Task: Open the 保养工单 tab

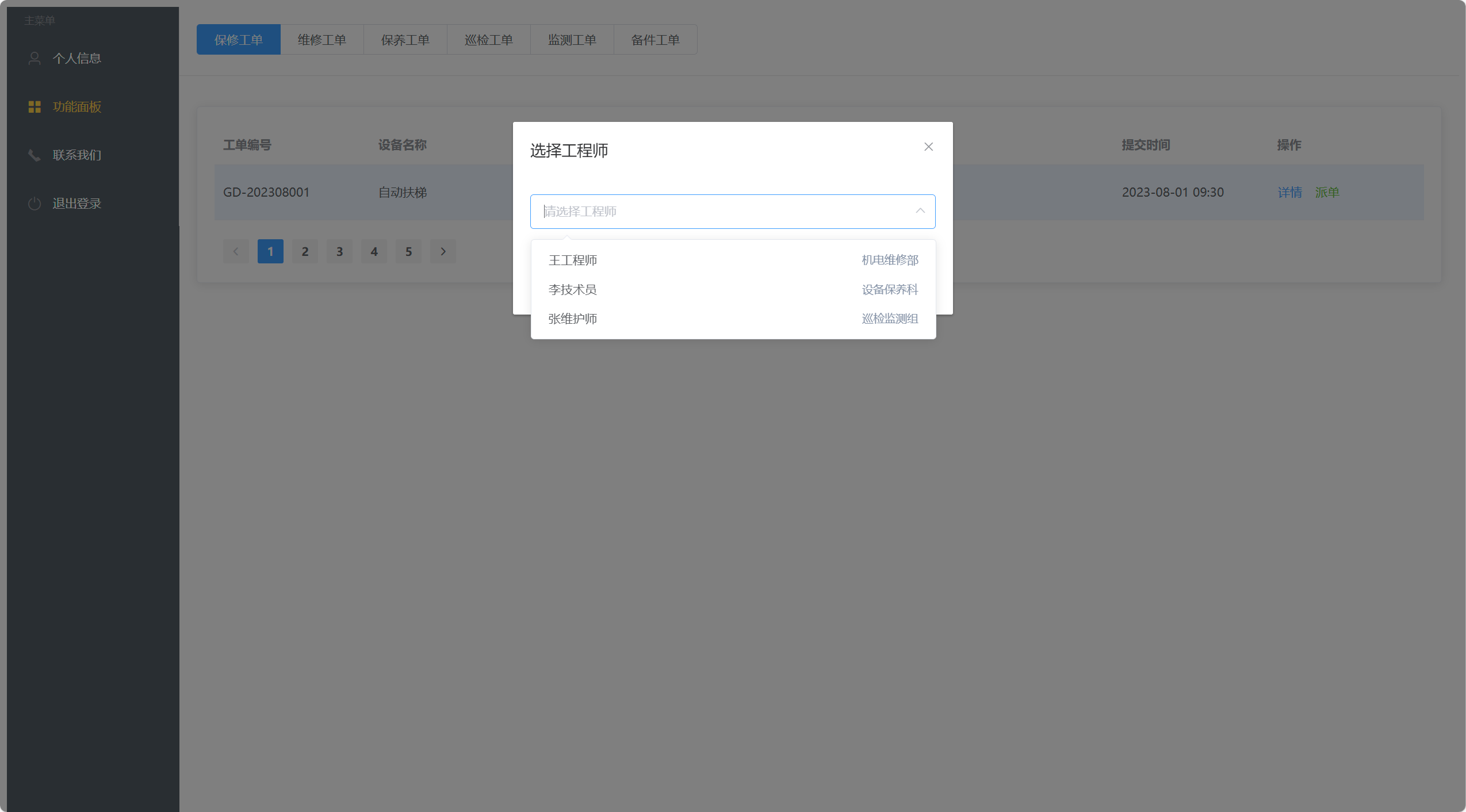Action: click(x=405, y=40)
